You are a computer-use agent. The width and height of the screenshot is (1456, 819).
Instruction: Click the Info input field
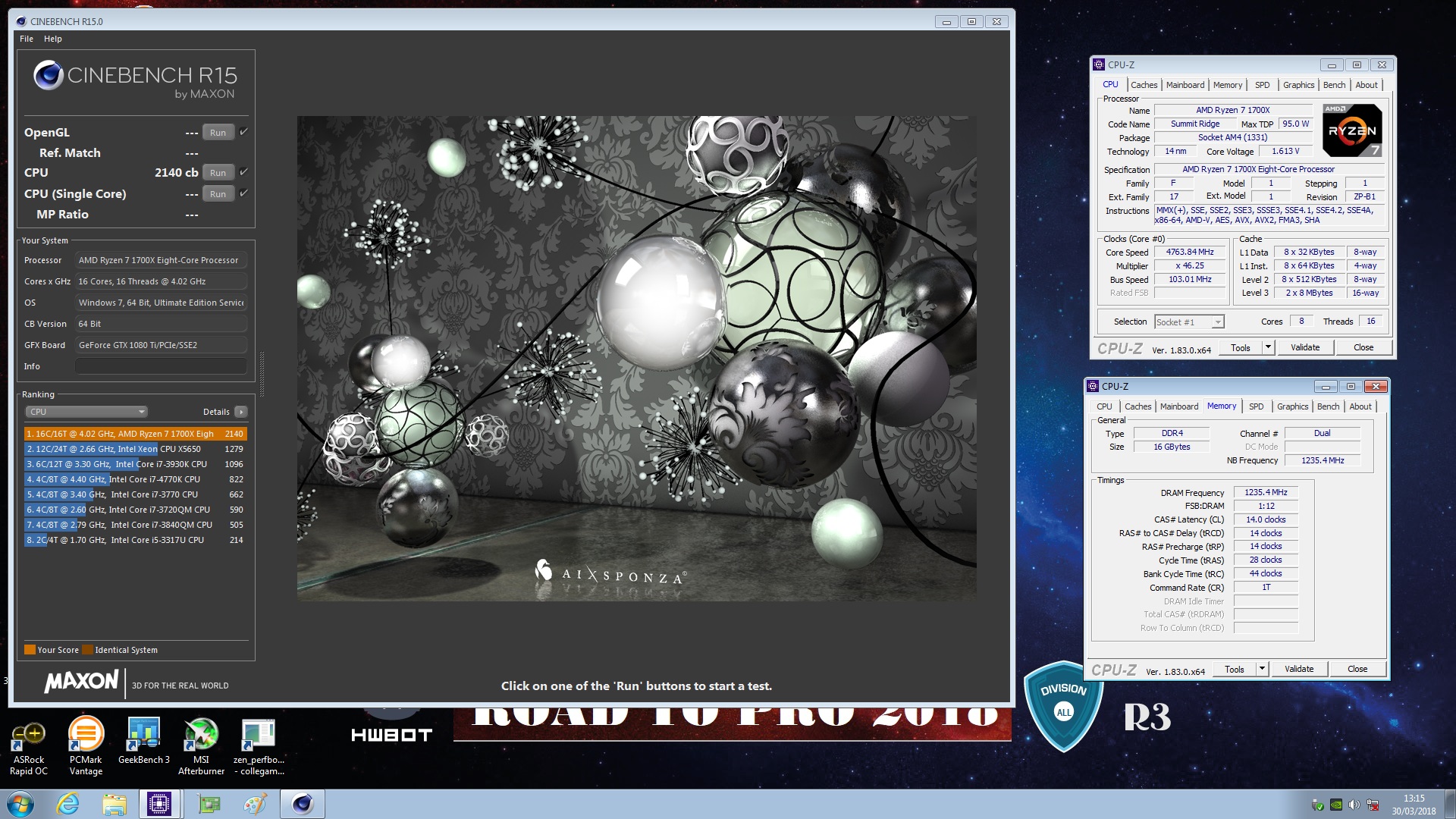coord(161,366)
